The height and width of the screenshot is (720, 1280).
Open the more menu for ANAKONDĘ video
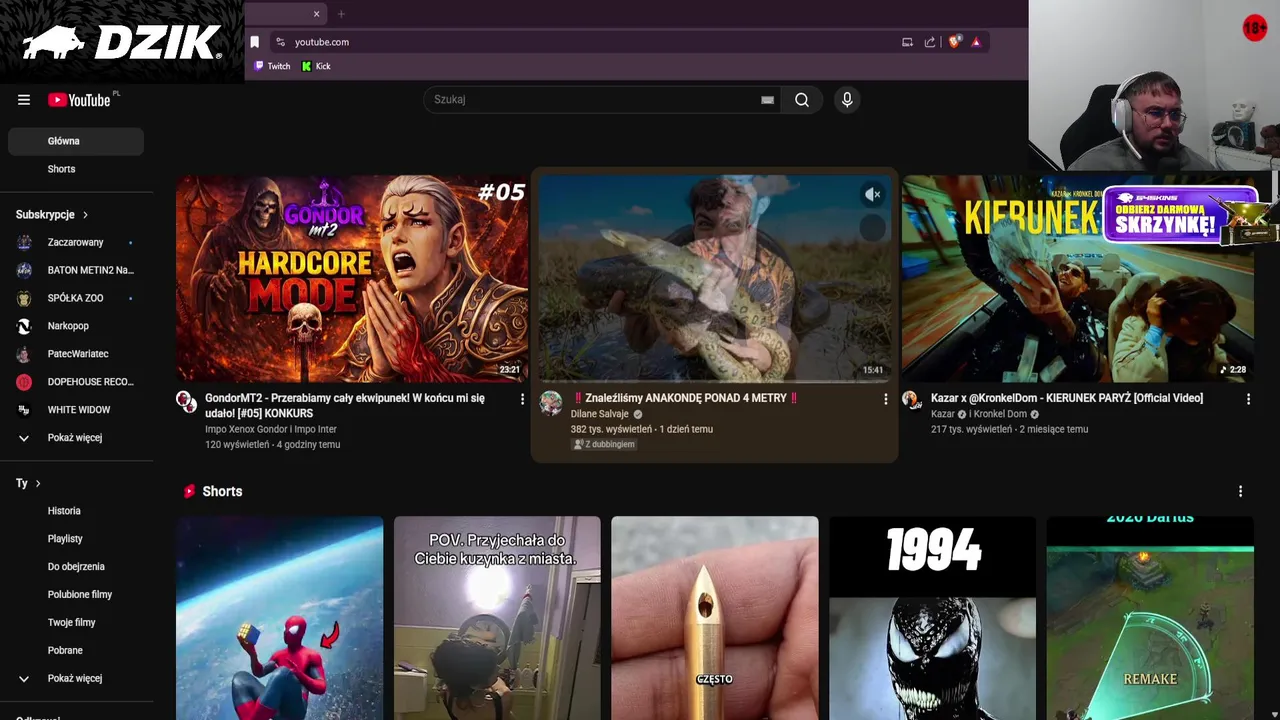click(x=885, y=399)
